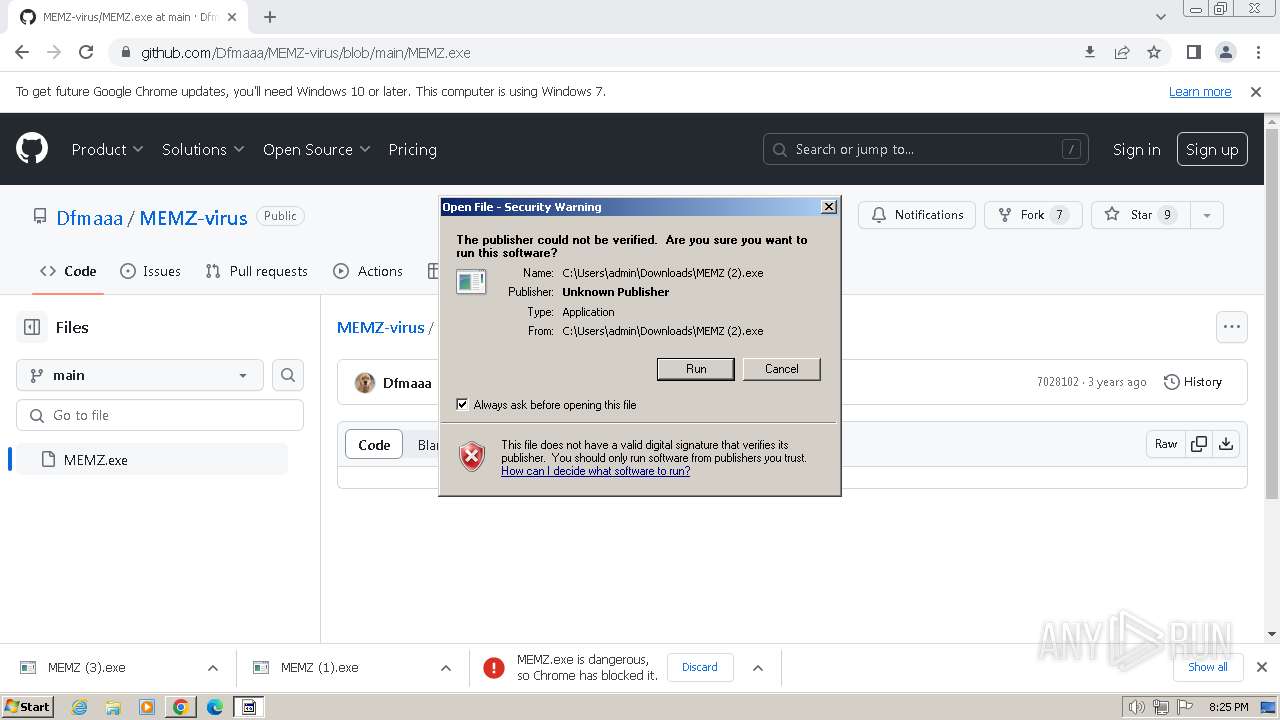
Task: Open the Dfmaaa owner link
Action: click(x=89, y=218)
